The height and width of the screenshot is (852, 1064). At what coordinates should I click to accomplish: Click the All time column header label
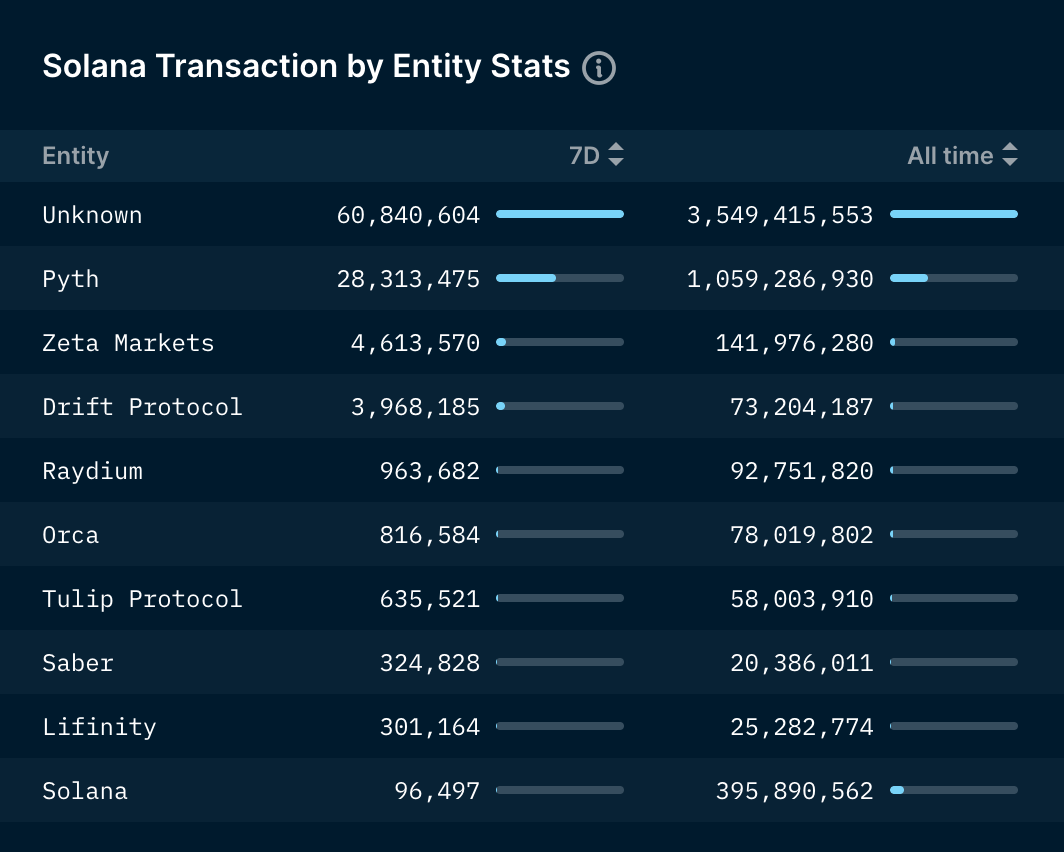click(x=950, y=155)
